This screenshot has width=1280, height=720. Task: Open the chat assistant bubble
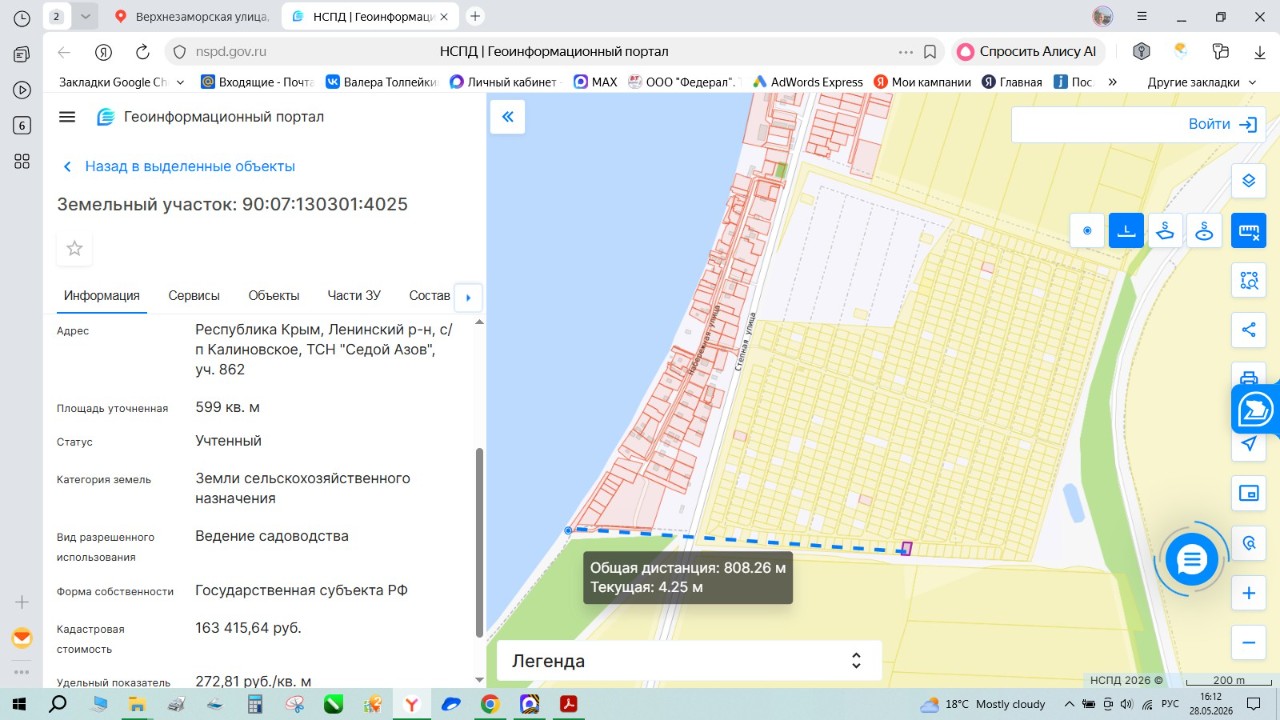pyautogui.click(x=1192, y=560)
